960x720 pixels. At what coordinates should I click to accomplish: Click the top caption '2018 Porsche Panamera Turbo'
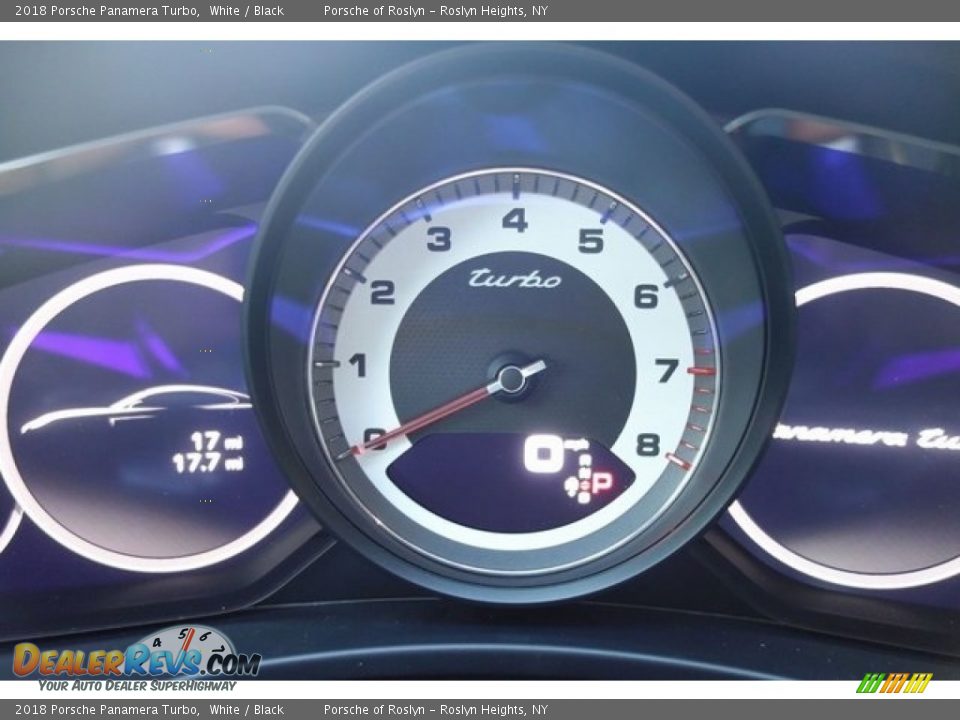click(x=106, y=11)
